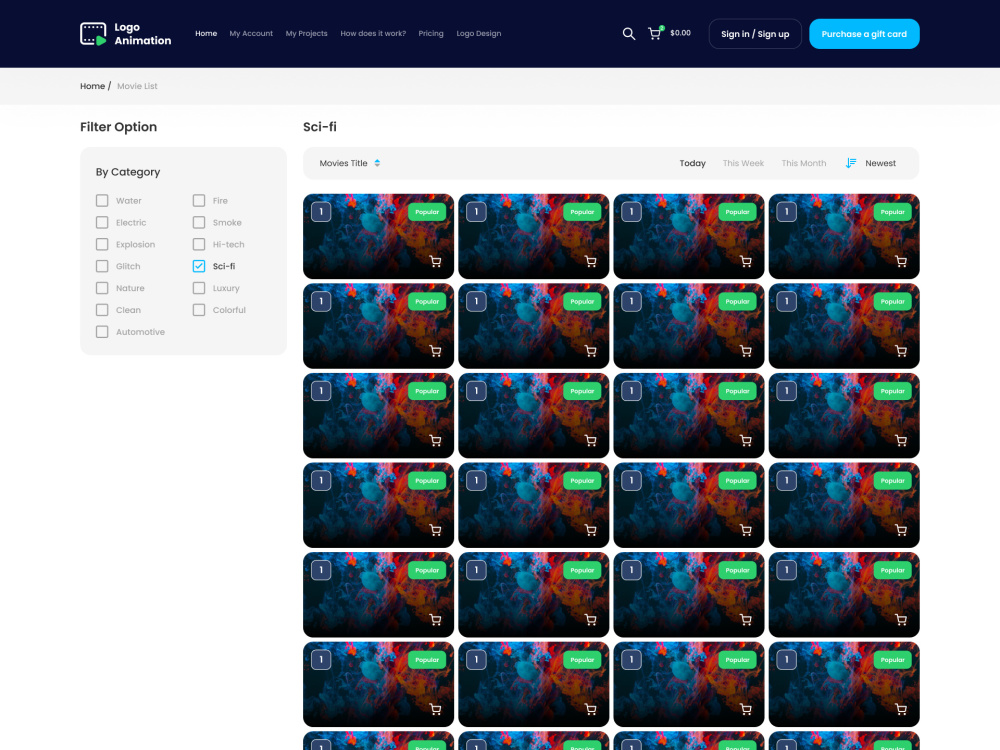Screen dimensions: 1000x750
Task: Add sixth row, first column movie to cart
Action: 436,710
